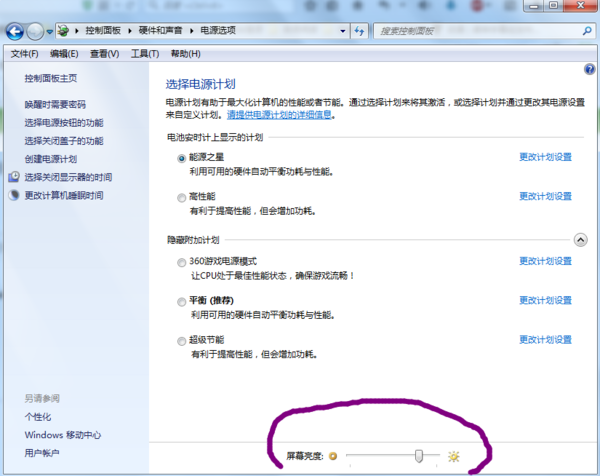Viewport: 600px width, 476px height.
Task: Click the dim brightness sun icon
Action: [x=333, y=456]
